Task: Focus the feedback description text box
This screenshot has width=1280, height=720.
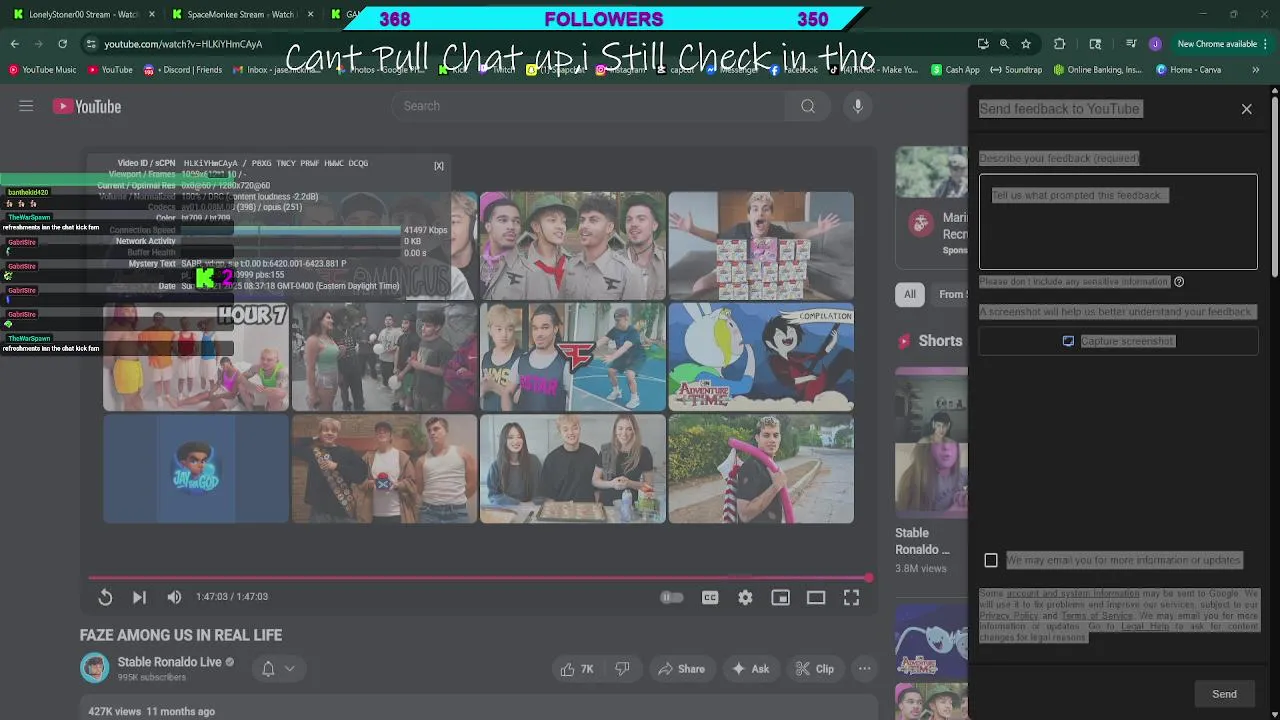Action: point(1118,222)
